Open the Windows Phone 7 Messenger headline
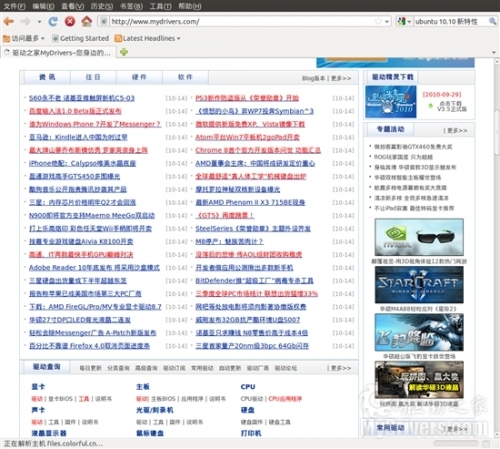 click(x=95, y=124)
